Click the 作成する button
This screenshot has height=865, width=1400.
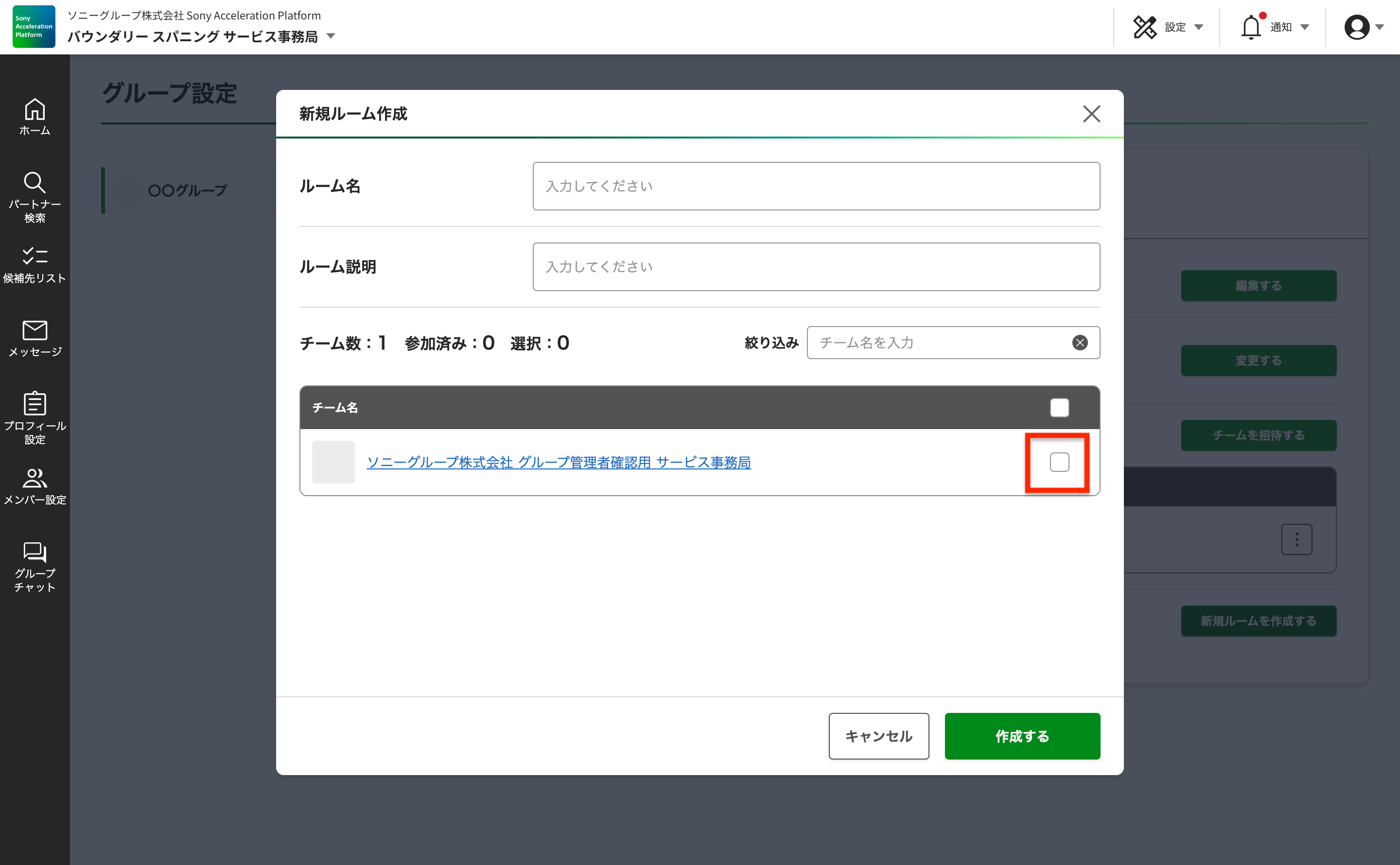(x=1022, y=736)
